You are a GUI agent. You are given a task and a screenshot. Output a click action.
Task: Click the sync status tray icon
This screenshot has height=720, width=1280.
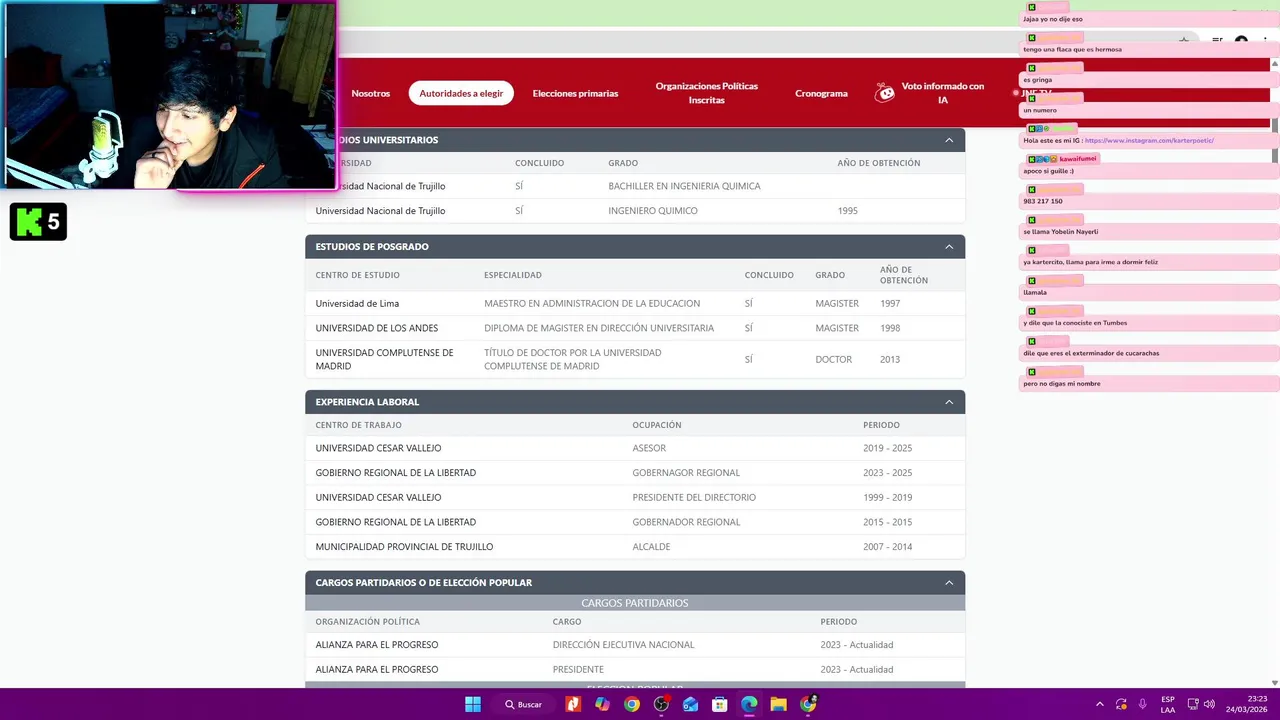point(1121,704)
